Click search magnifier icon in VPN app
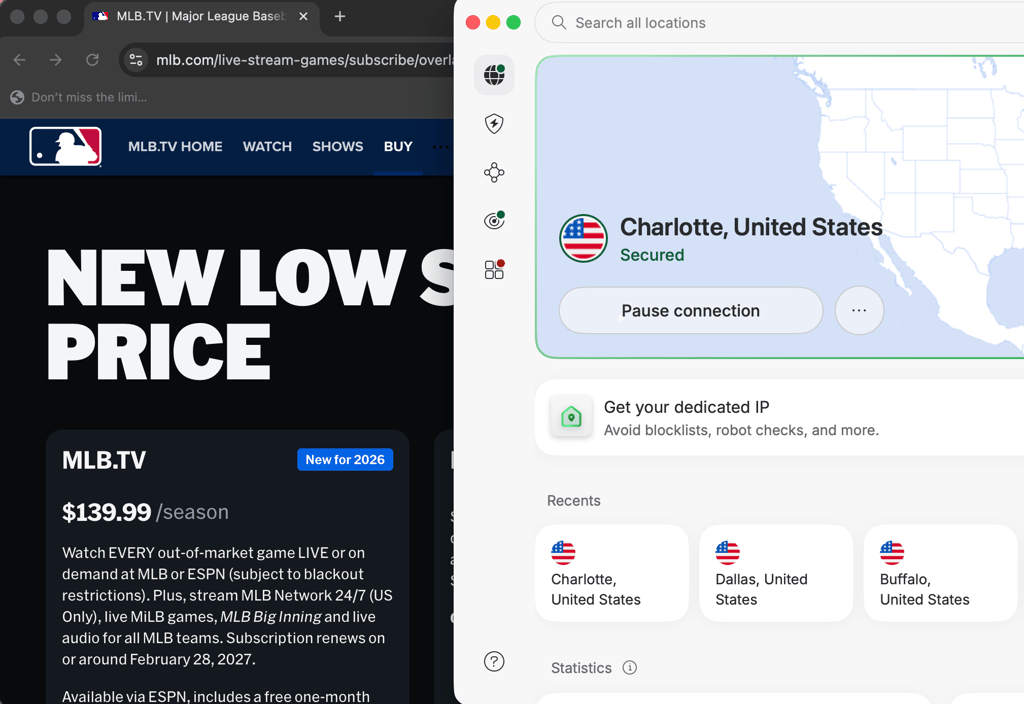1024x704 pixels. 559,23
